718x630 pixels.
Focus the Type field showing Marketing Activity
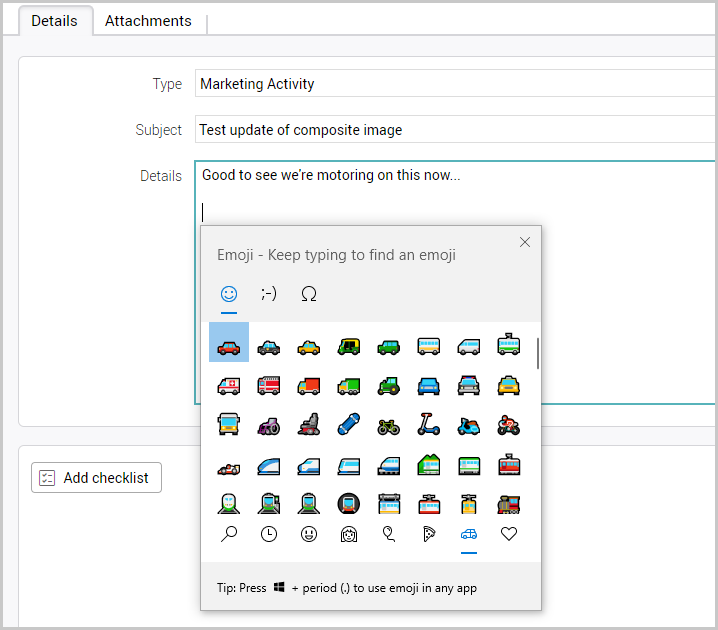[456, 83]
